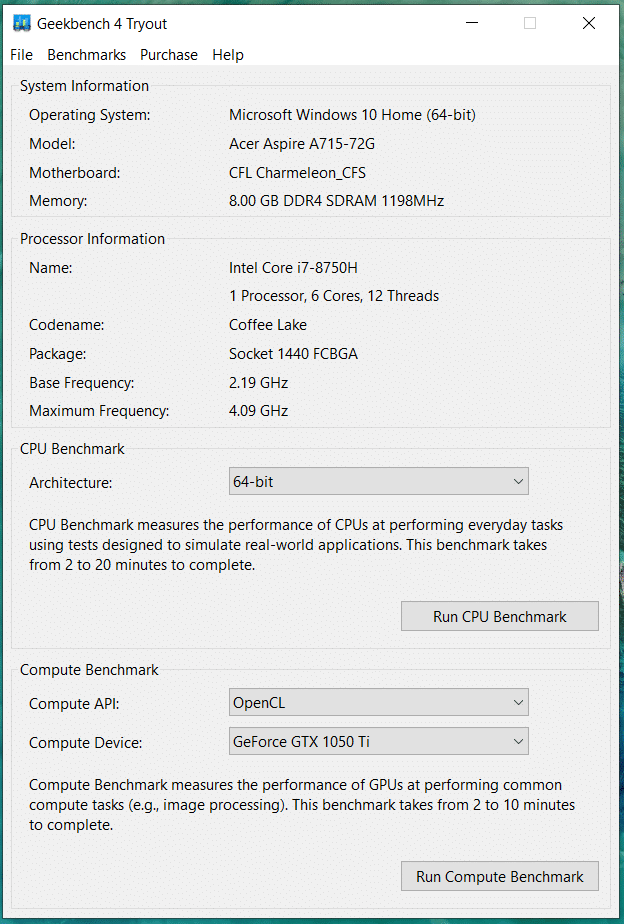Maximize the Geekbench window
The width and height of the screenshot is (624, 924).
530,23
